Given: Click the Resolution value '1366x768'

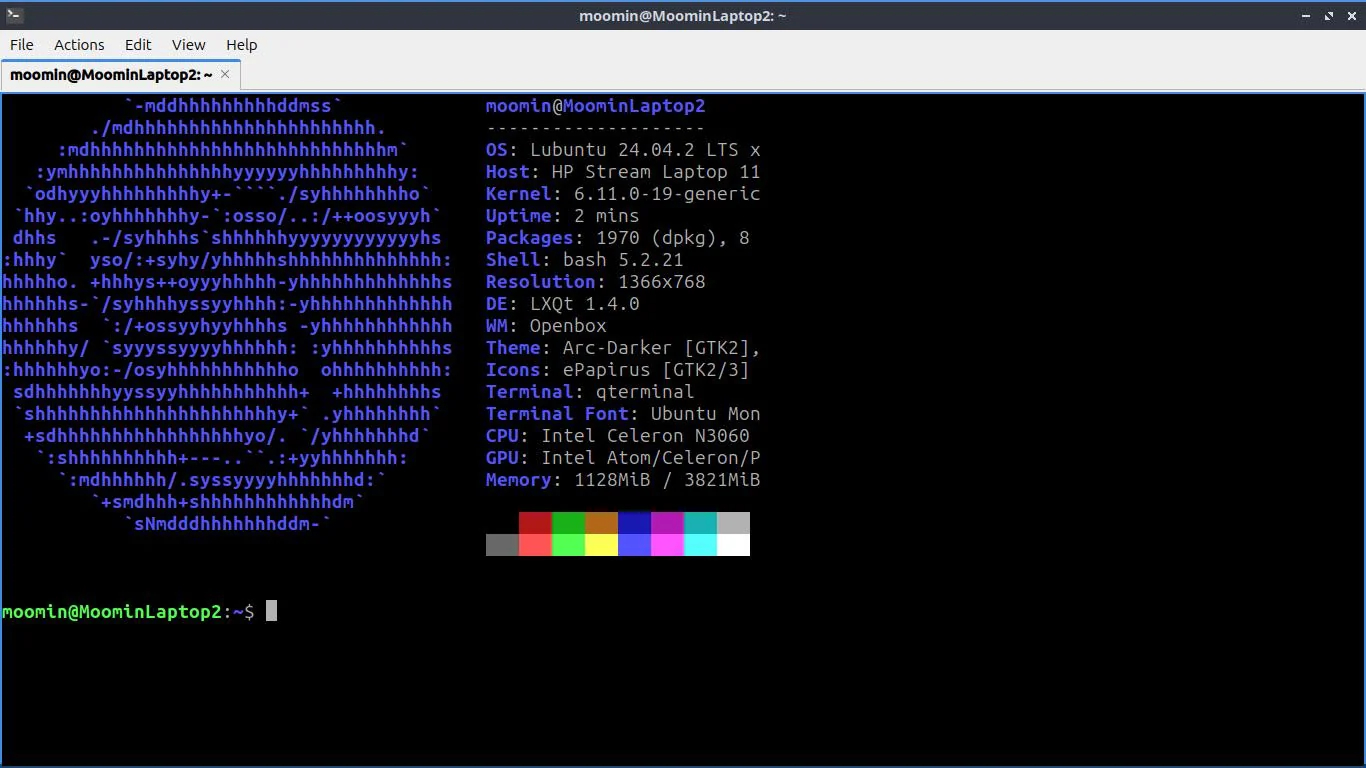Looking at the screenshot, I should (661, 282).
